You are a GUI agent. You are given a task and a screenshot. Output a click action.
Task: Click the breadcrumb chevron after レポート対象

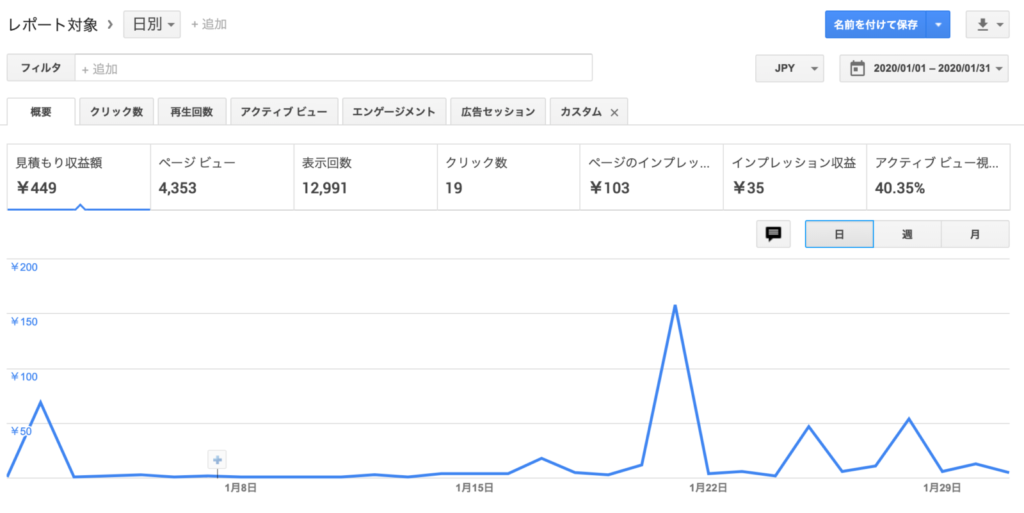[109, 24]
